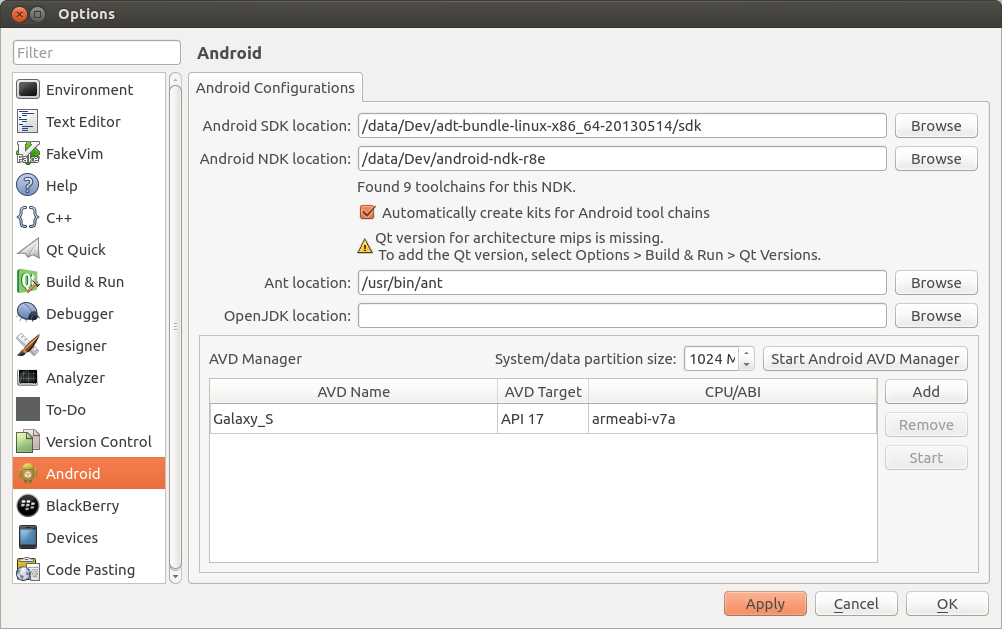Click the AVD Name column header
The image size is (1002, 629).
coord(353,392)
